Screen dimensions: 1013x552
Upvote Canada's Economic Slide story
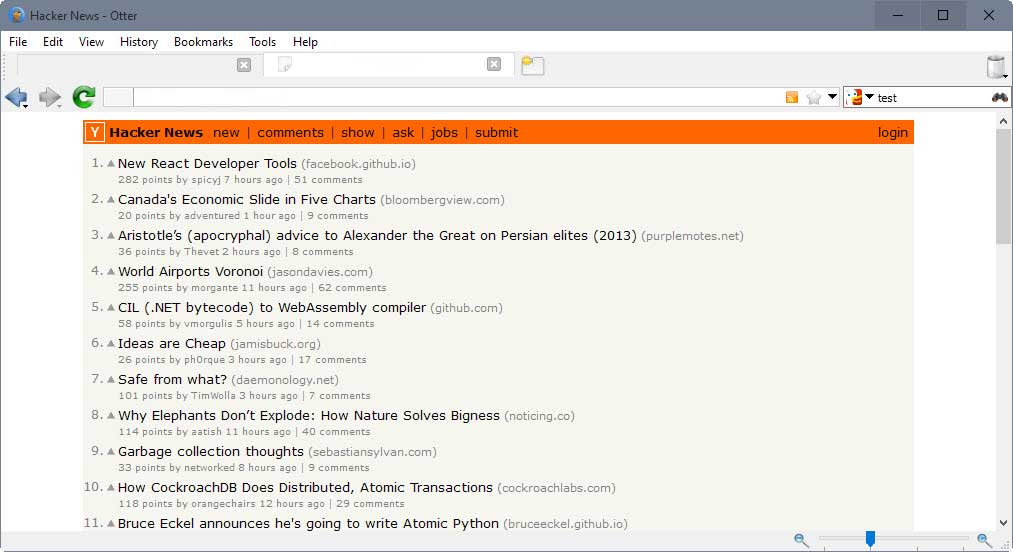110,200
